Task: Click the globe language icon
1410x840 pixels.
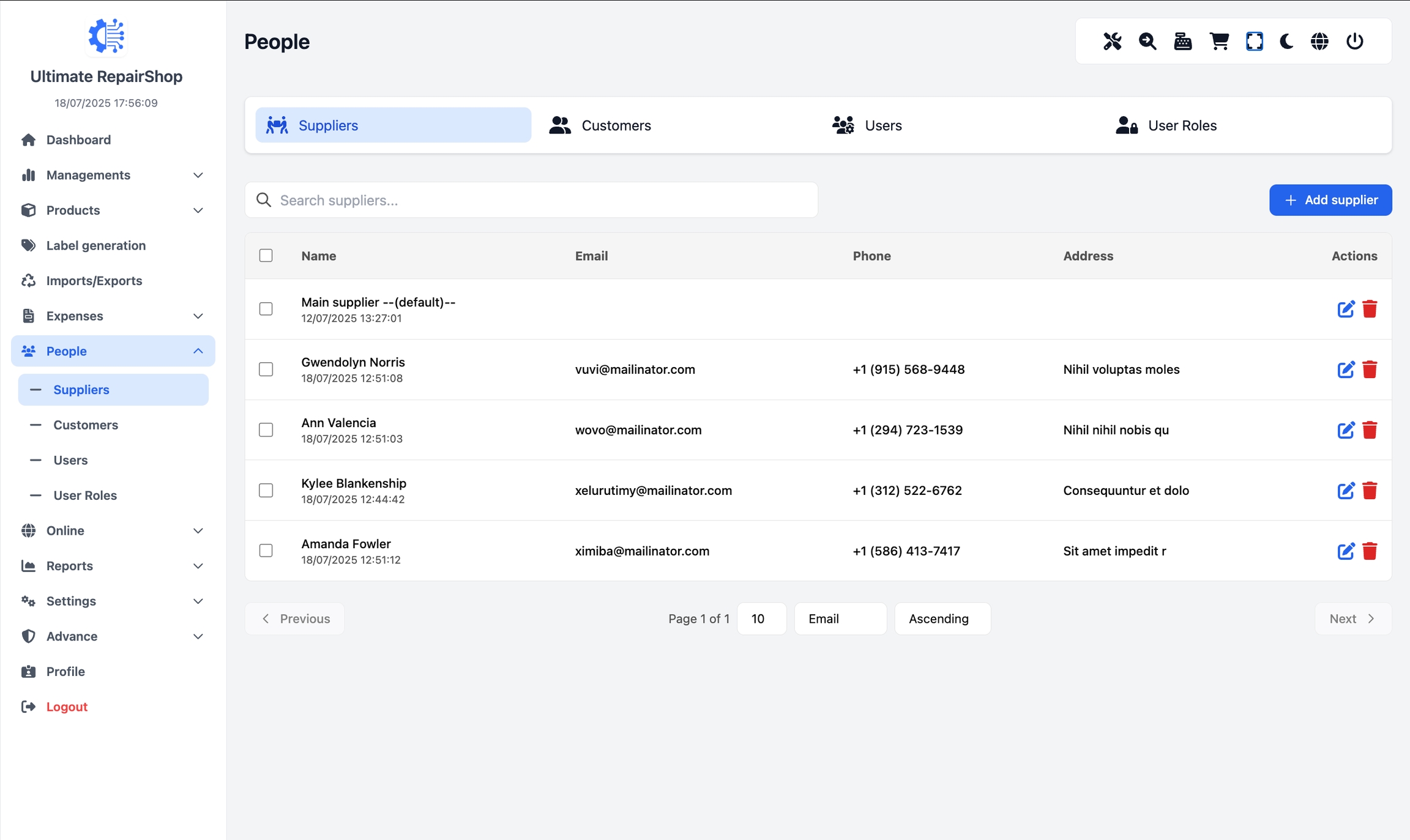Action: pos(1319,42)
